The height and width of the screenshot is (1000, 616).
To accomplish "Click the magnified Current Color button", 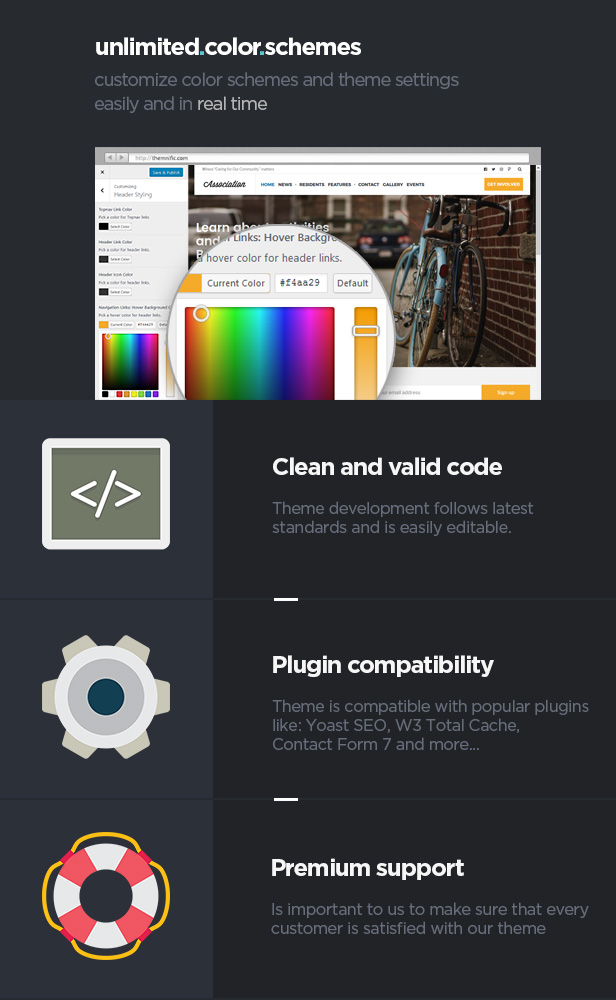I will pyautogui.click(x=235, y=283).
